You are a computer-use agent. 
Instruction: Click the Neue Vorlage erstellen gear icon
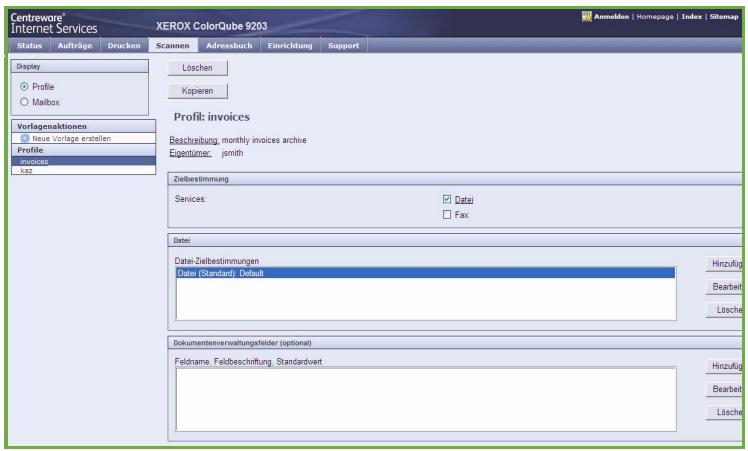pyautogui.click(x=25, y=138)
